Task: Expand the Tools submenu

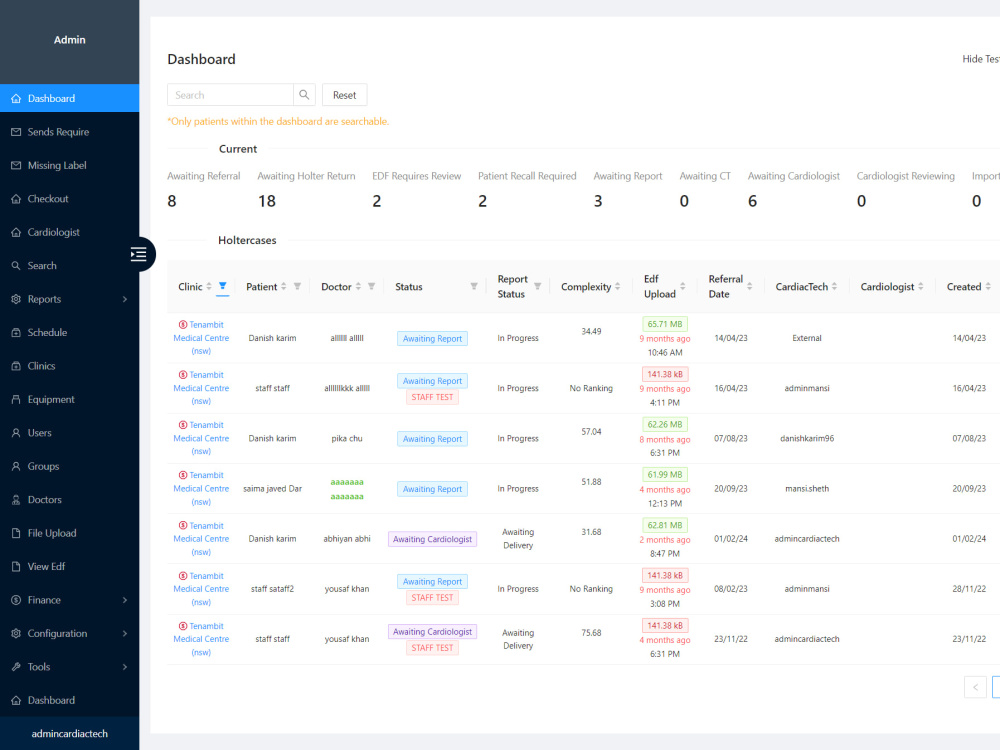Action: (70, 666)
